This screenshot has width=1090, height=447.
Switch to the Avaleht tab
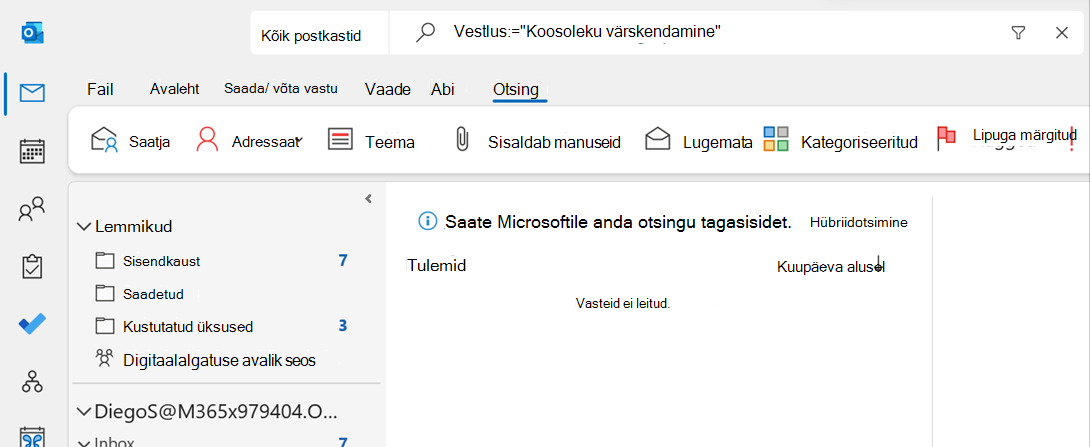174,89
